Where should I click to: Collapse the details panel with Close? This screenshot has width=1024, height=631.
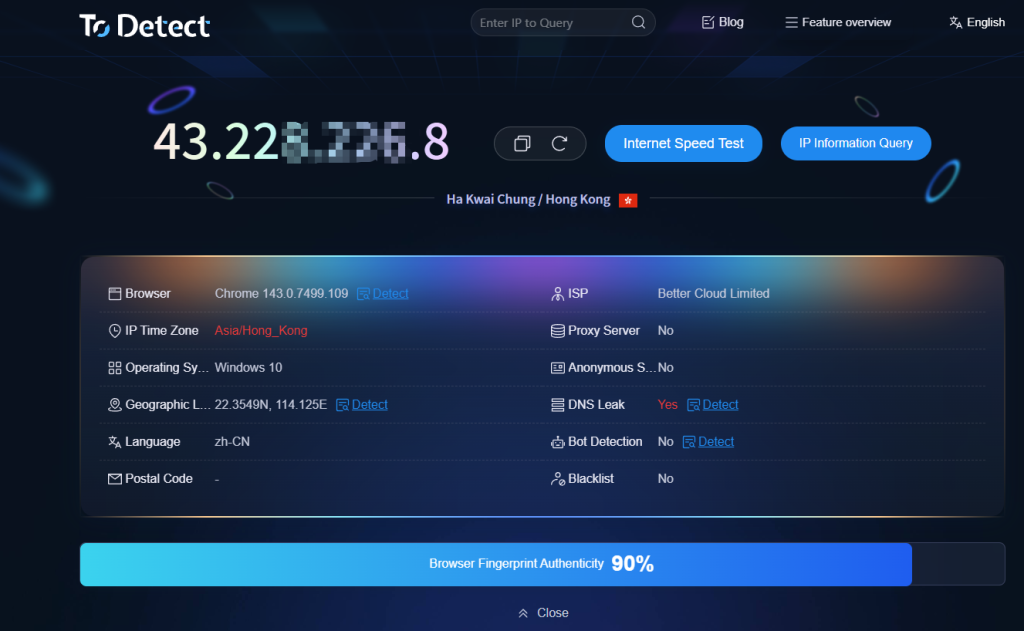543,613
